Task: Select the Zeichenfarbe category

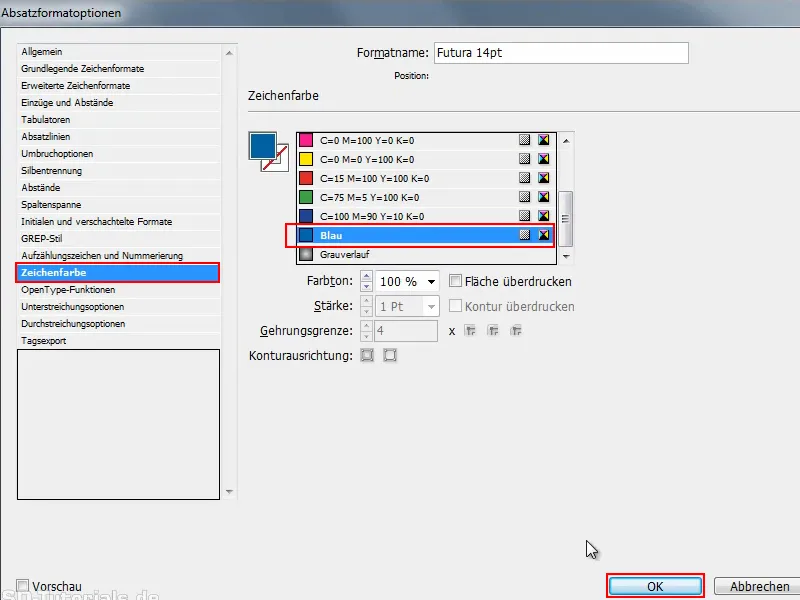Action: point(118,272)
